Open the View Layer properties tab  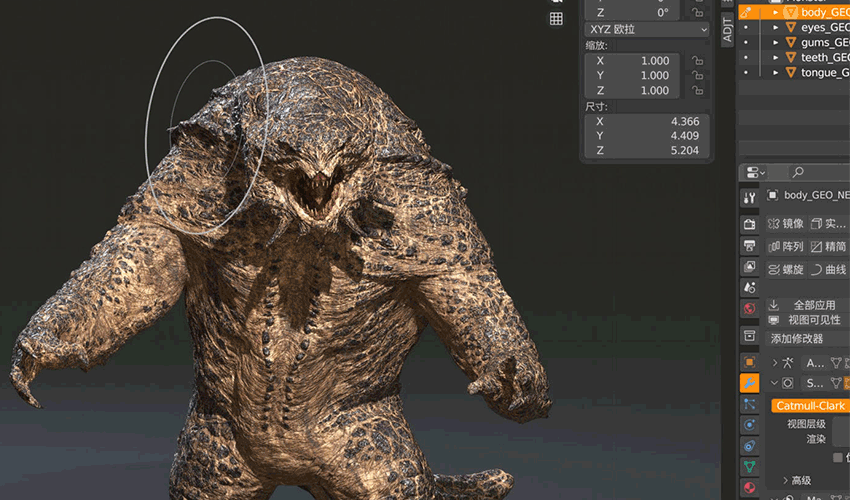point(750,266)
